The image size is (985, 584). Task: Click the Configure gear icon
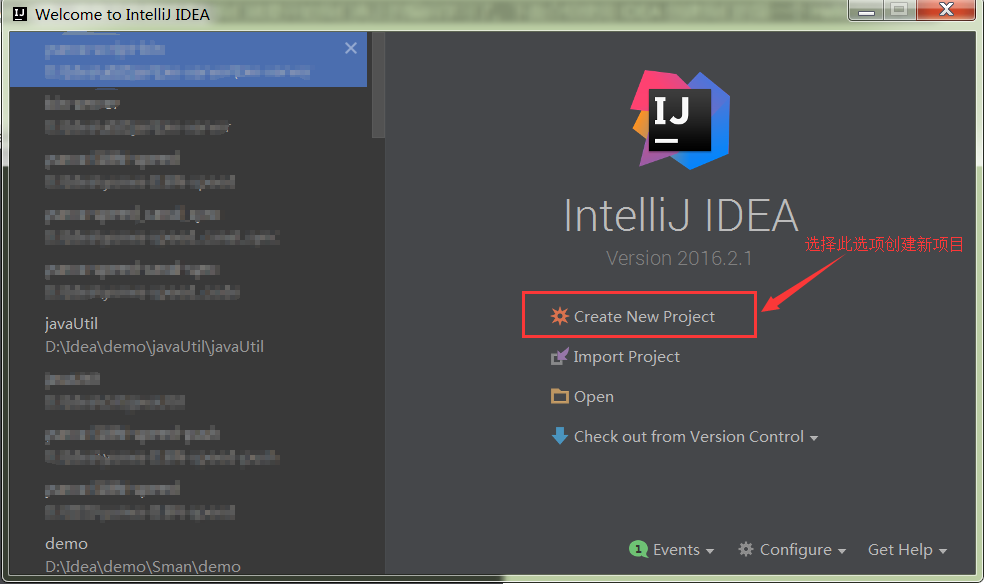click(x=746, y=549)
